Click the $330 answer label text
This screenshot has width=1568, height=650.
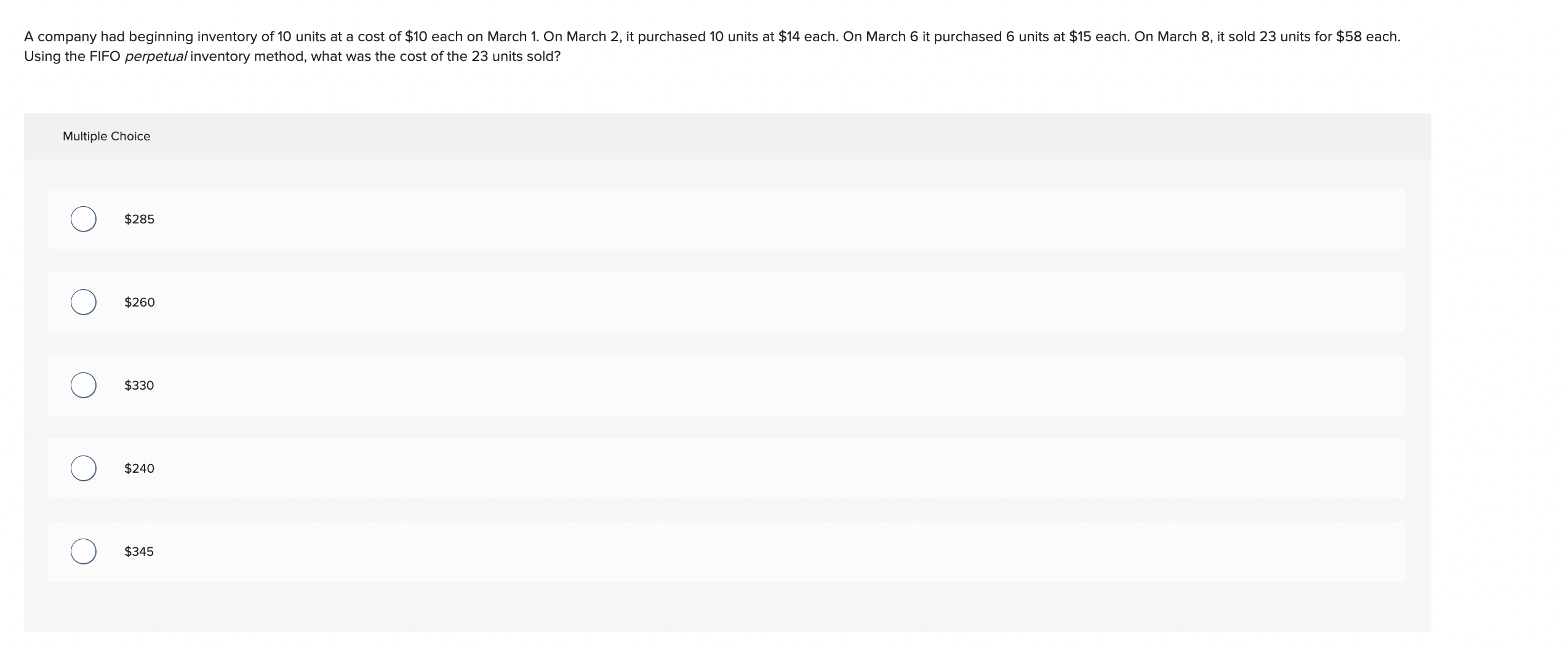point(139,385)
